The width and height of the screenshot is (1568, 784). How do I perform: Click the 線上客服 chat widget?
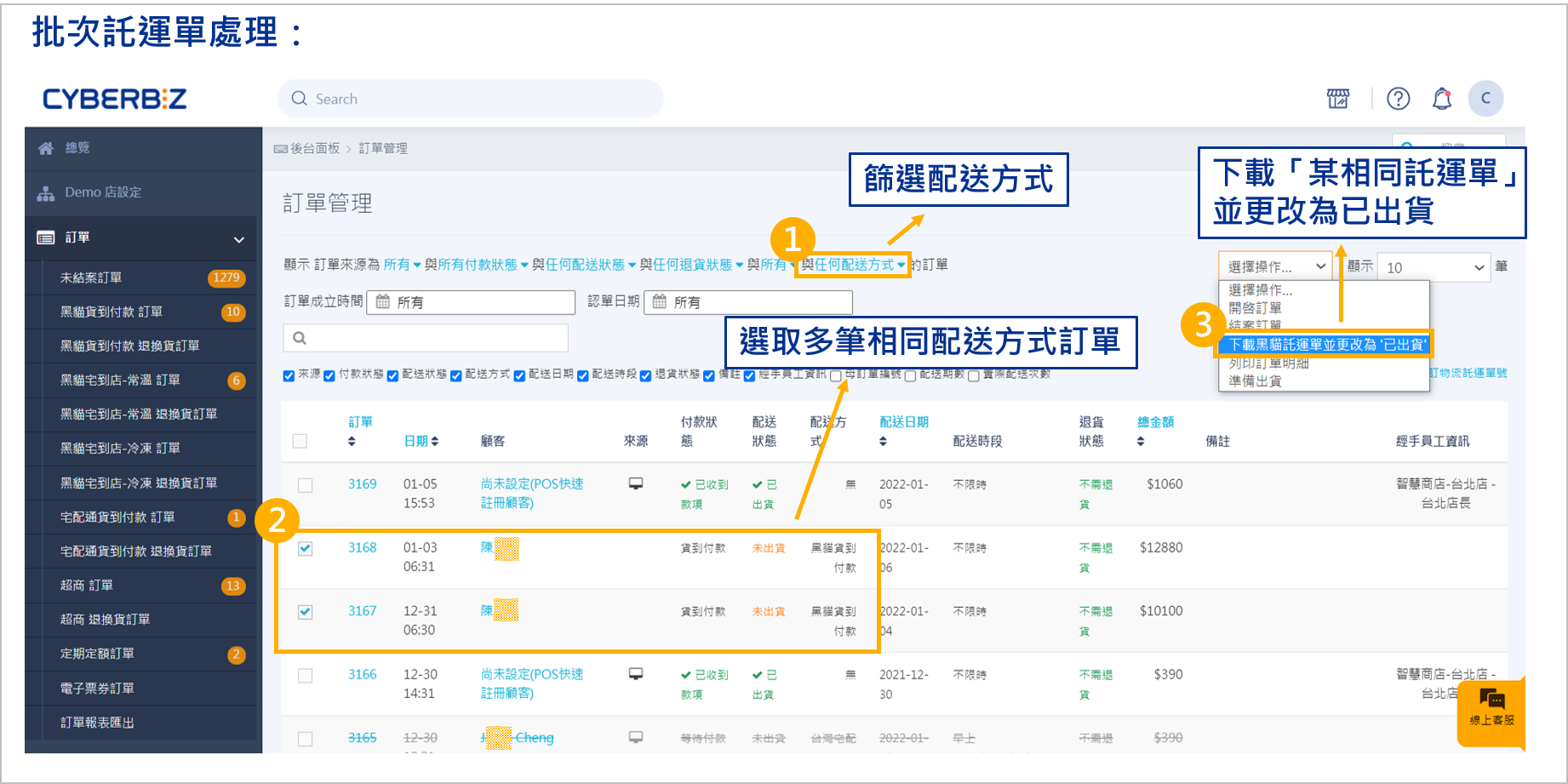coord(1491,708)
